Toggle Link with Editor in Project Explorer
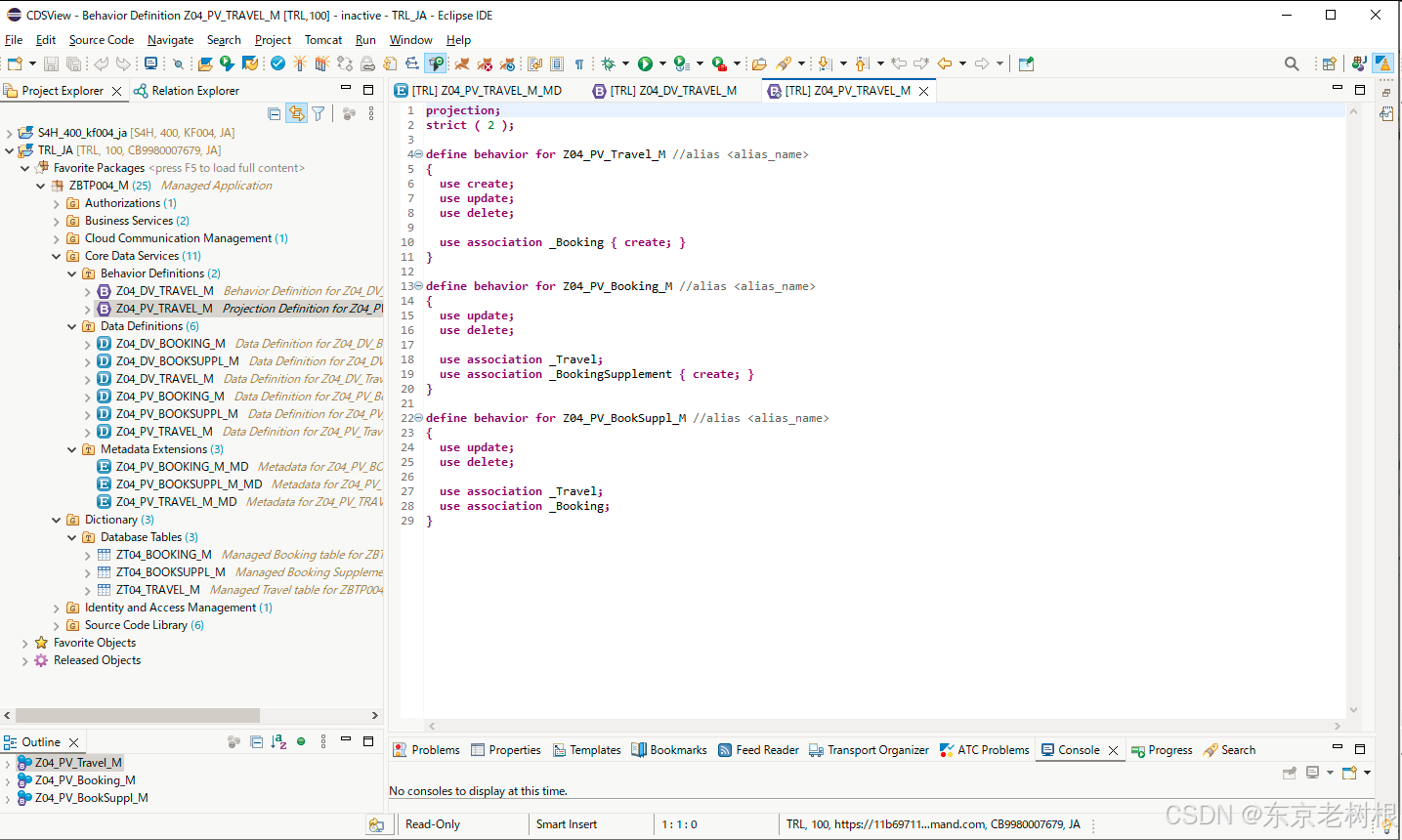Screen dimensions: 1402x840 point(296,113)
